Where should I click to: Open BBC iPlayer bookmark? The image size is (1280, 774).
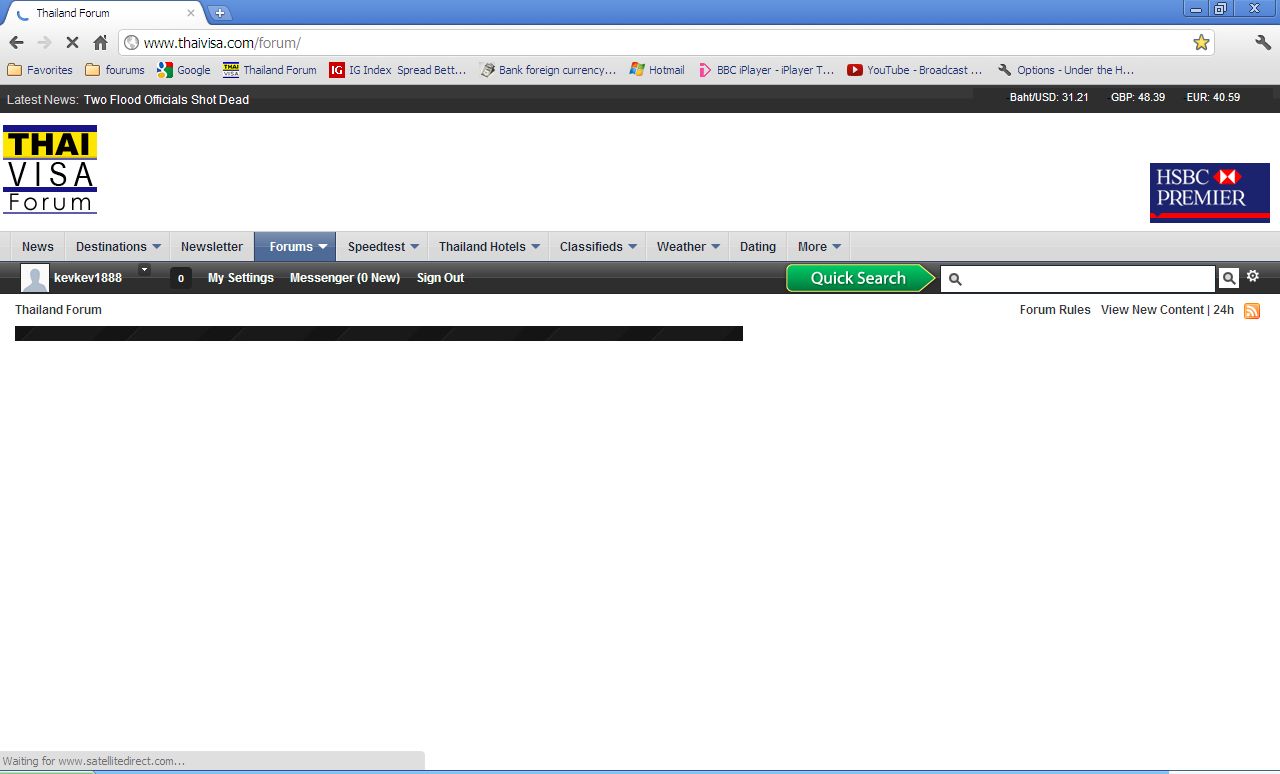pos(766,70)
